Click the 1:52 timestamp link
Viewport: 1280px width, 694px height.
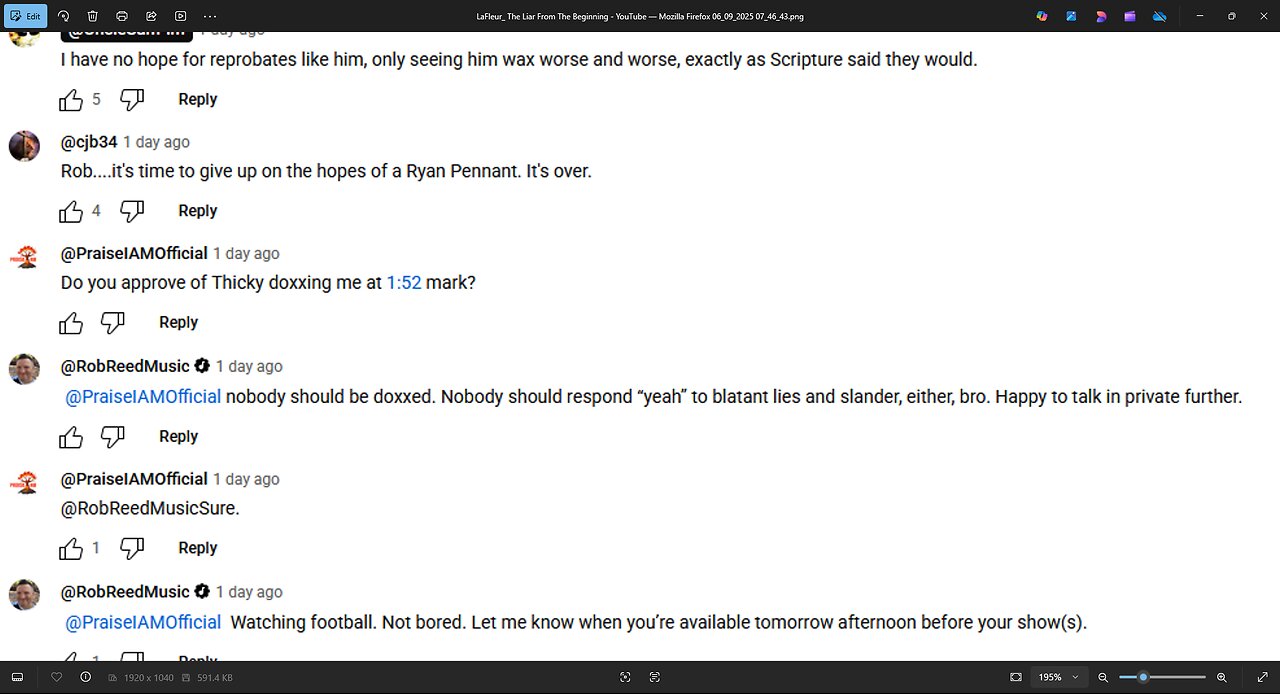click(404, 283)
